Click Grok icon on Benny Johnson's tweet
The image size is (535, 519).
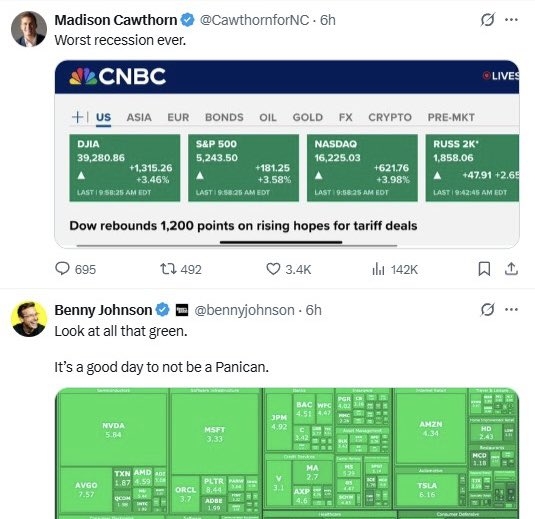(487, 310)
